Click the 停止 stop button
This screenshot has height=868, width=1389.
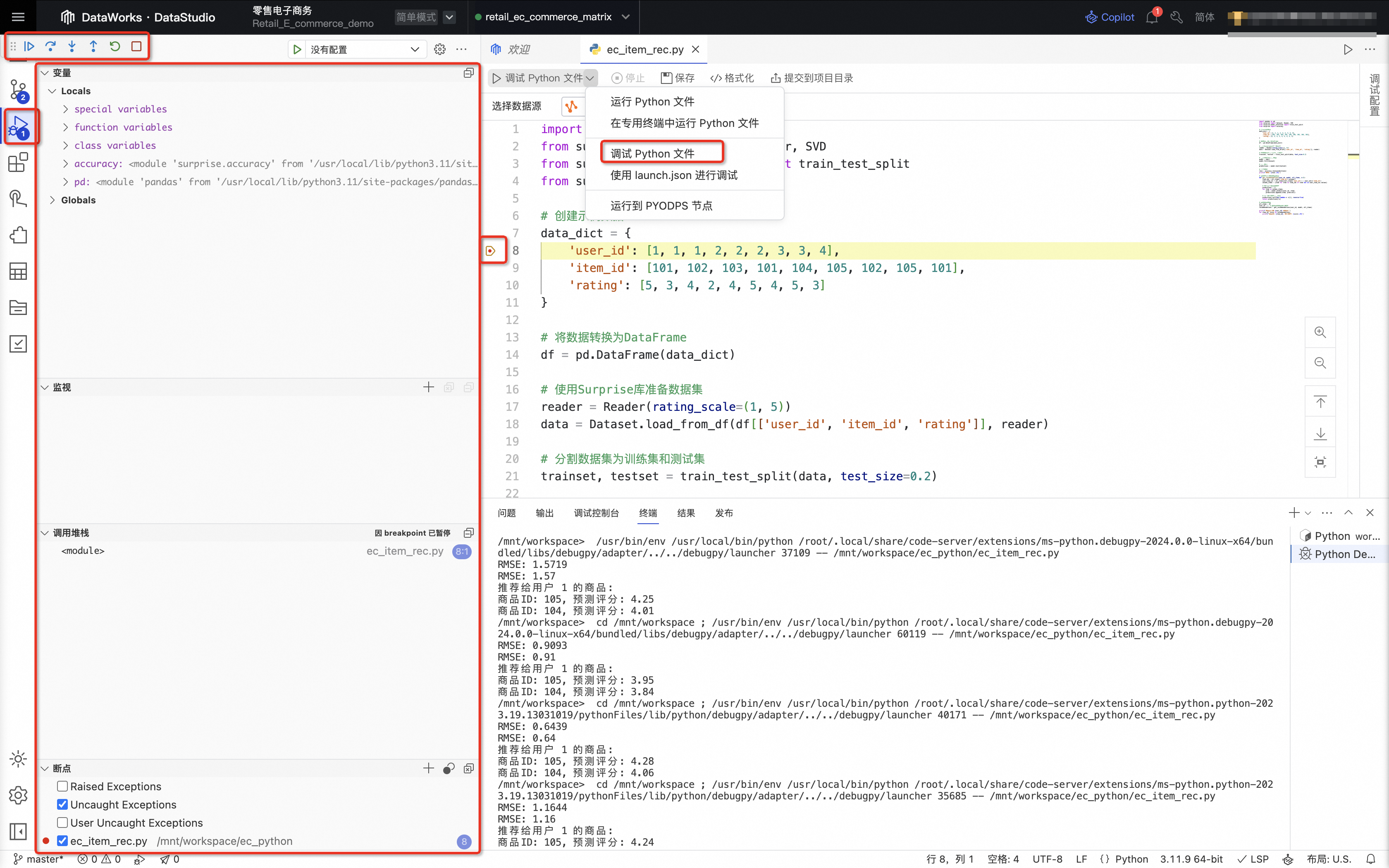[x=628, y=78]
